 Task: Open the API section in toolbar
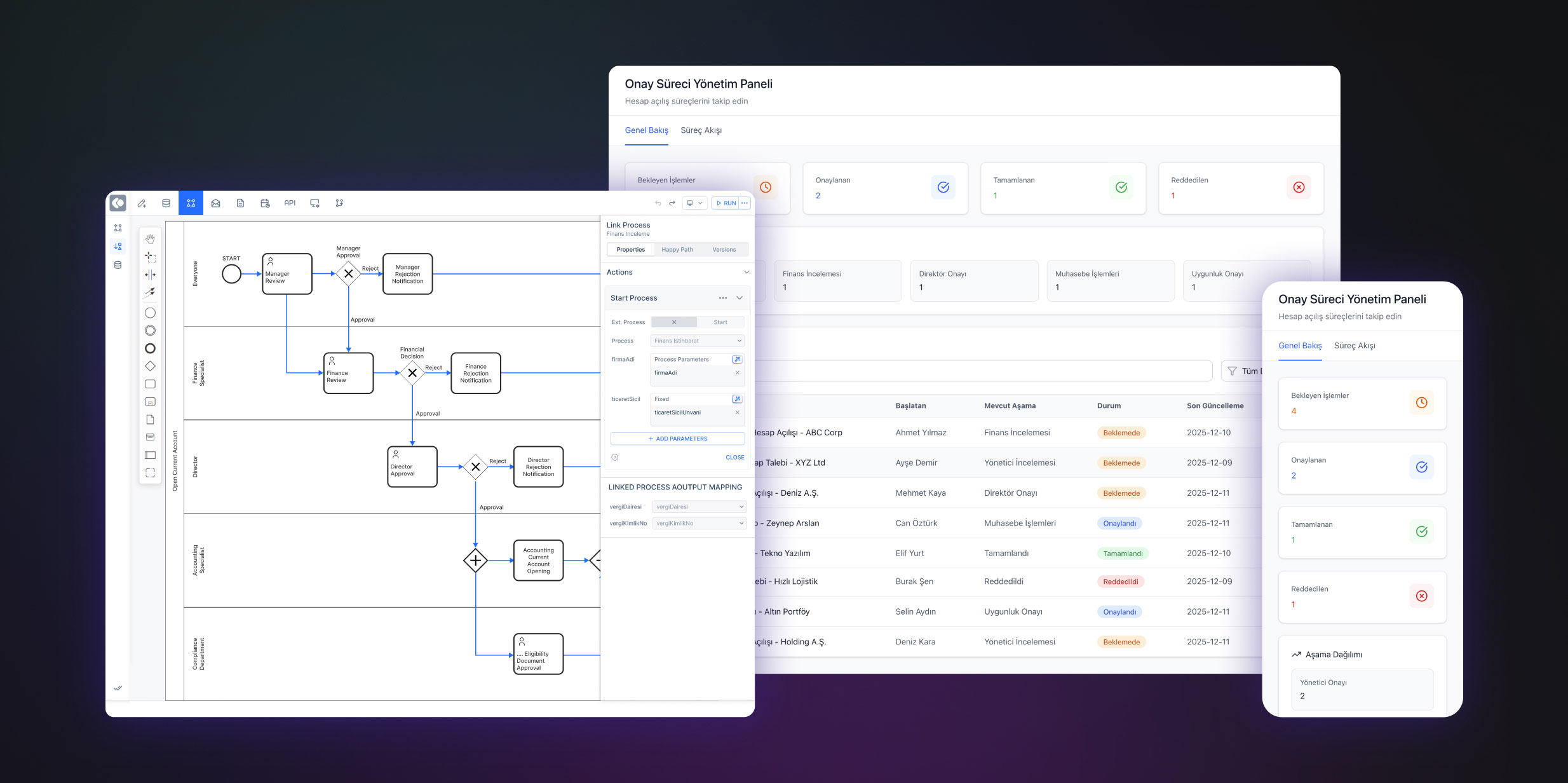[x=290, y=203]
